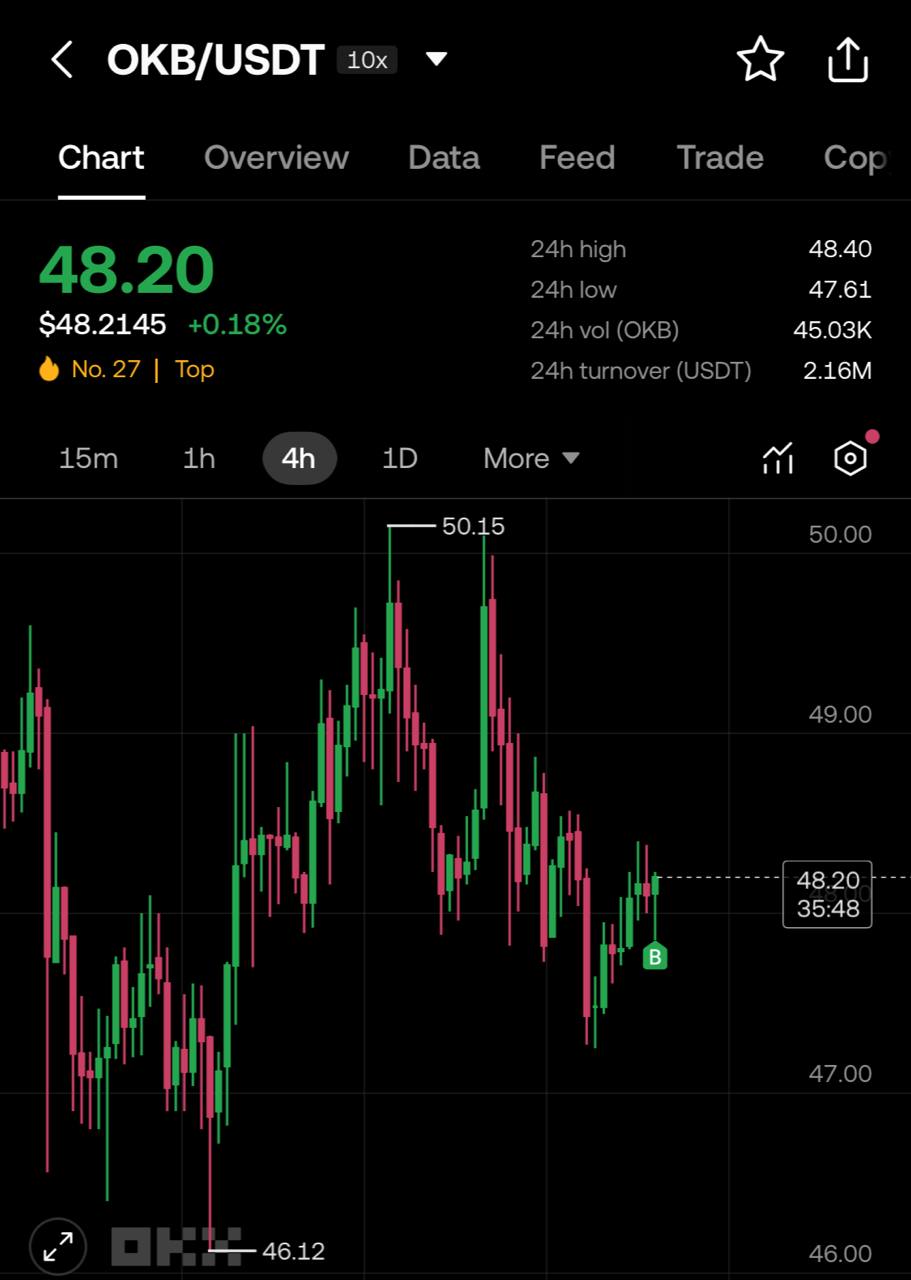Viewport: 911px width, 1280px height.
Task: Tap the 24h vol value 45.03K
Action: coord(832,330)
